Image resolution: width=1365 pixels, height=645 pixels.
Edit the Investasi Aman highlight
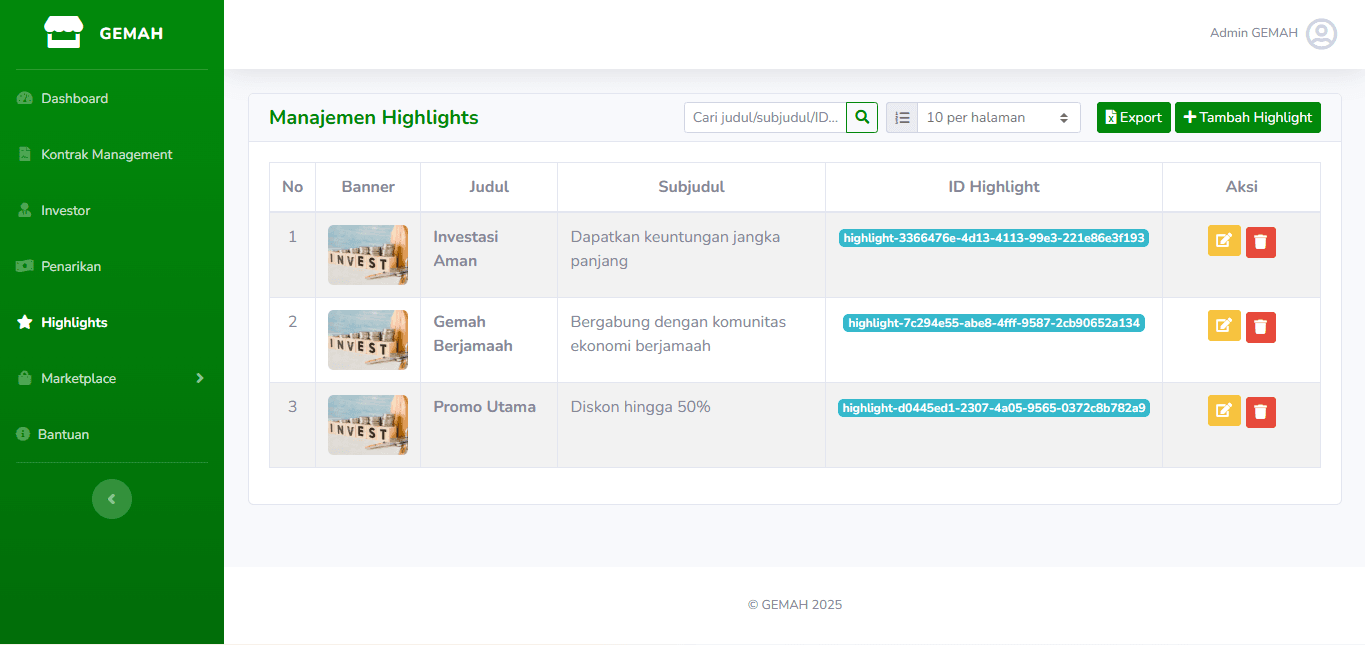click(x=1224, y=241)
